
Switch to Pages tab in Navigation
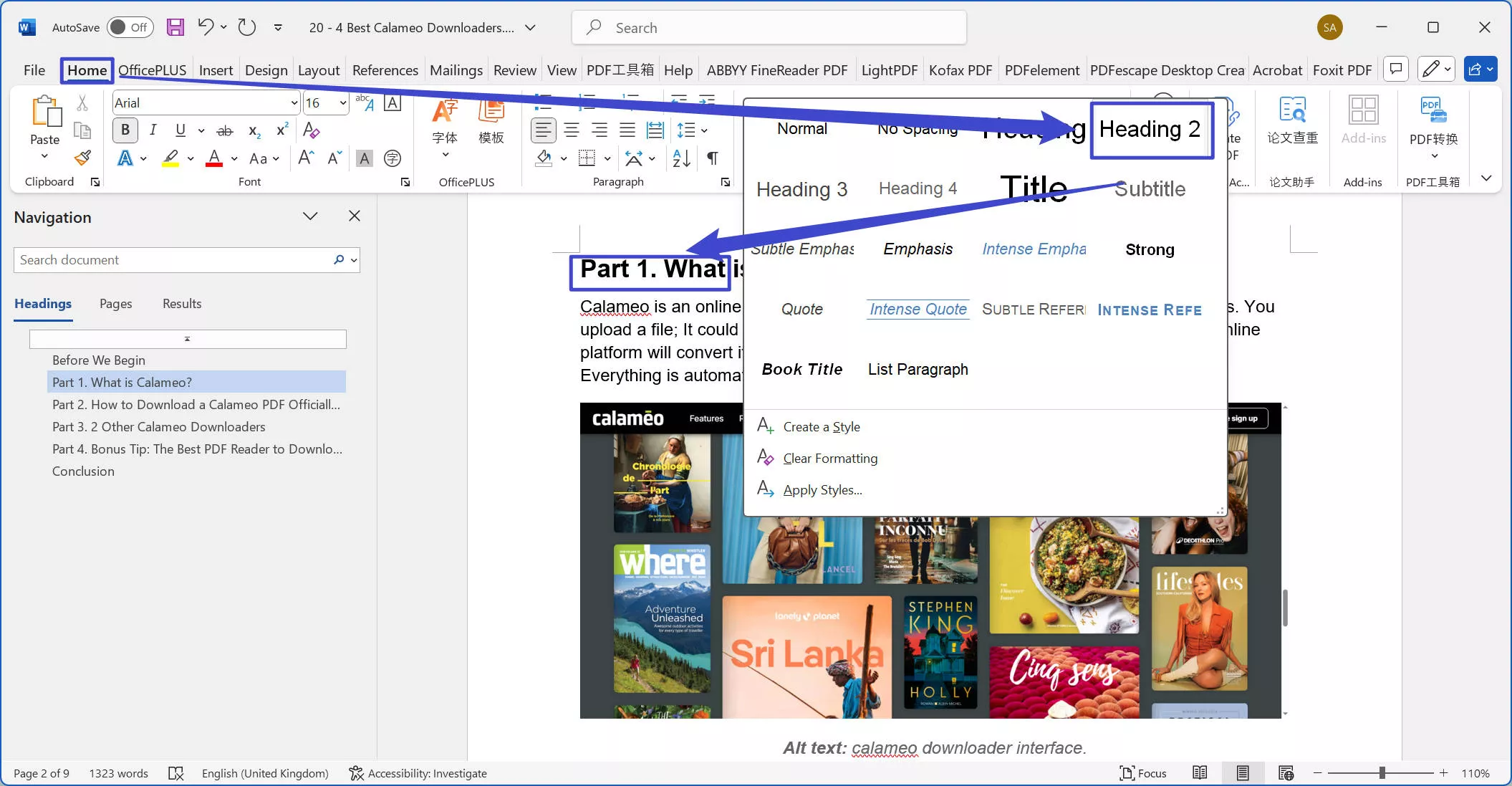click(x=115, y=304)
